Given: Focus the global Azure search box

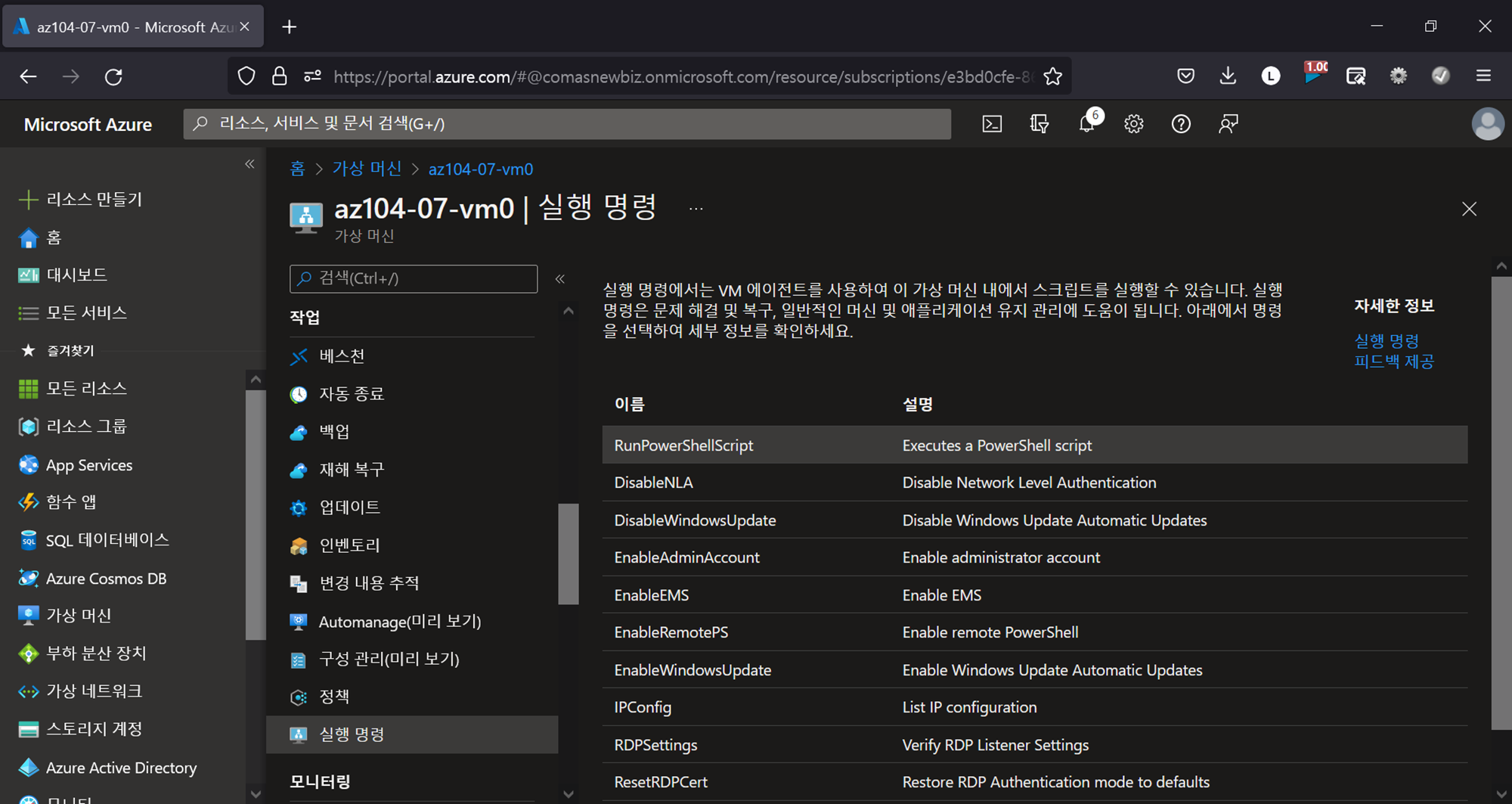Looking at the screenshot, I should click(x=567, y=124).
